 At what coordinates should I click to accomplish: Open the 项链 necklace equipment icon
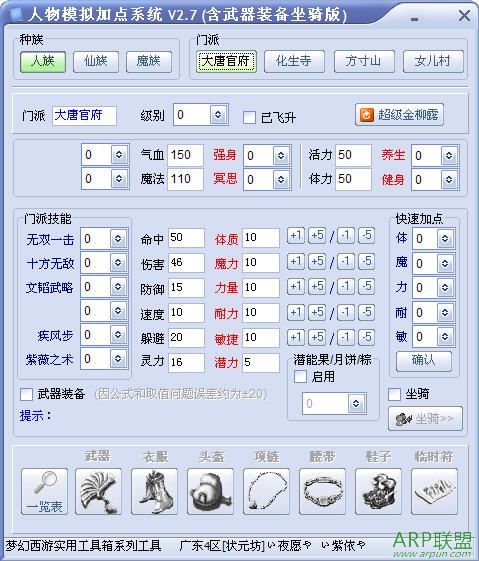[266, 491]
